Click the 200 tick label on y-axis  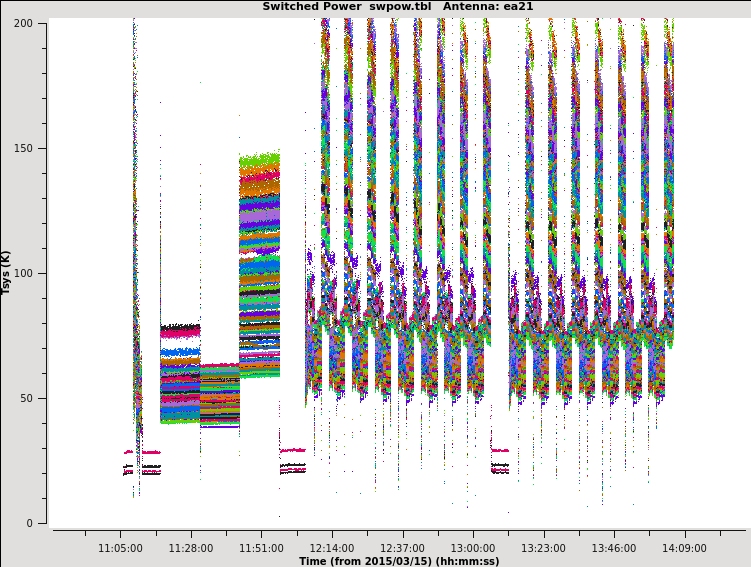point(22,23)
